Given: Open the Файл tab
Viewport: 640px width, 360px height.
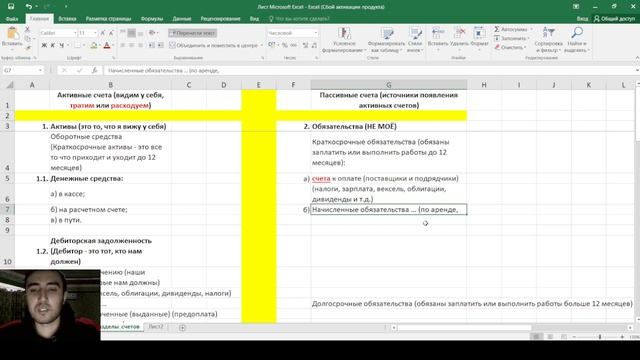Looking at the screenshot, I should click(12, 18).
